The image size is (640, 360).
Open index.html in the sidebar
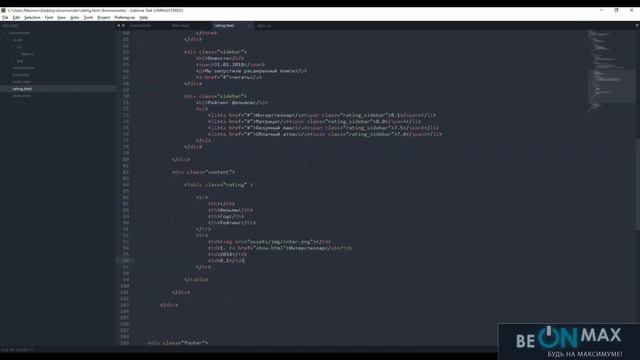22,82
